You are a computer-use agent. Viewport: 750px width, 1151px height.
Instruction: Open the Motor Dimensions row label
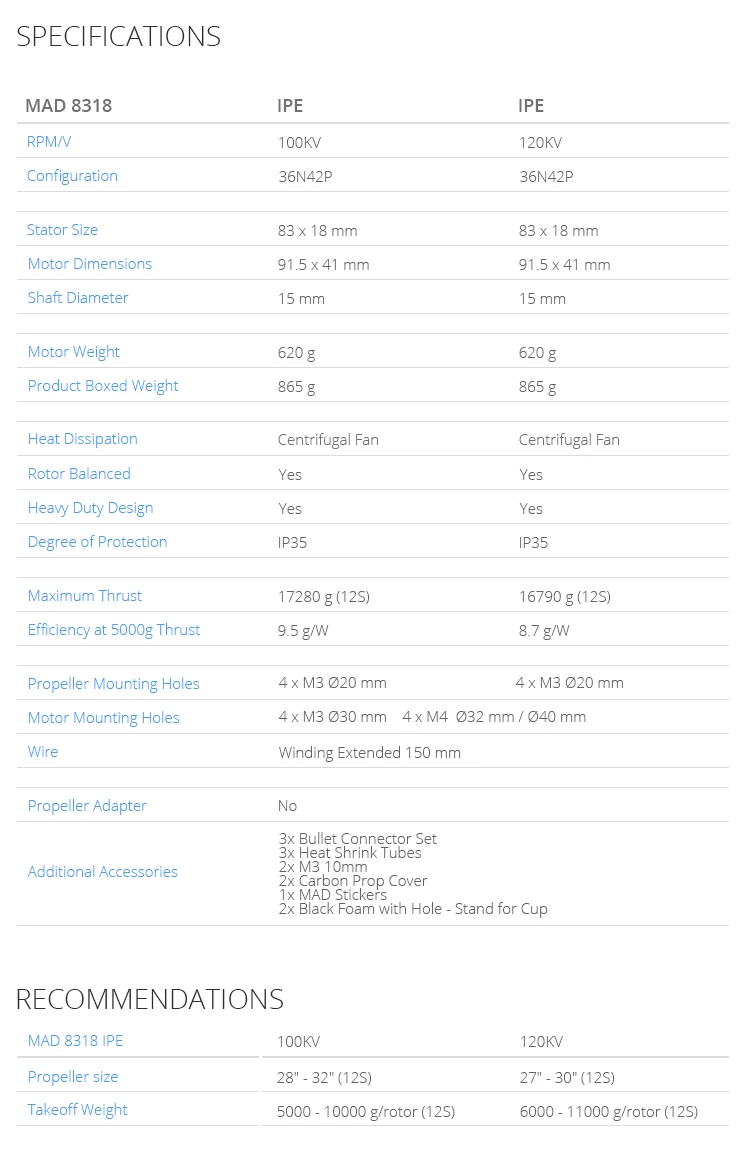pyautogui.click(x=90, y=264)
